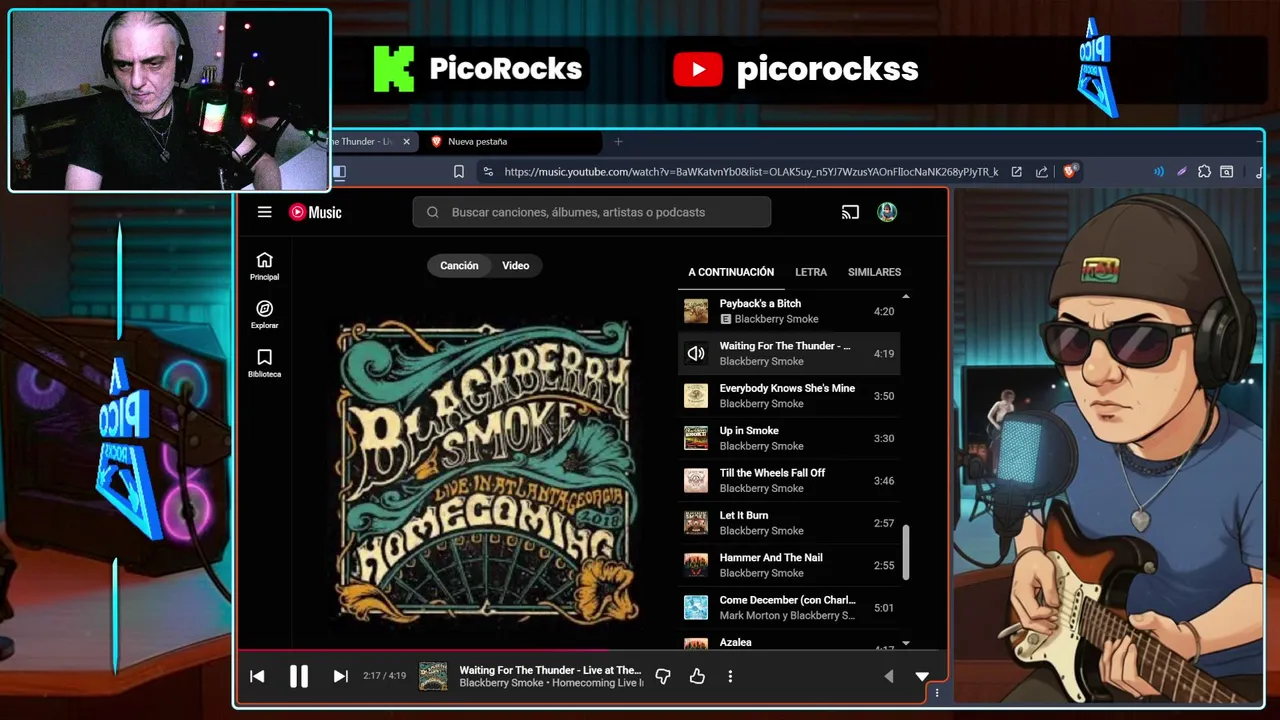
Task: Bookmark this page icon in address bar
Action: tap(459, 172)
